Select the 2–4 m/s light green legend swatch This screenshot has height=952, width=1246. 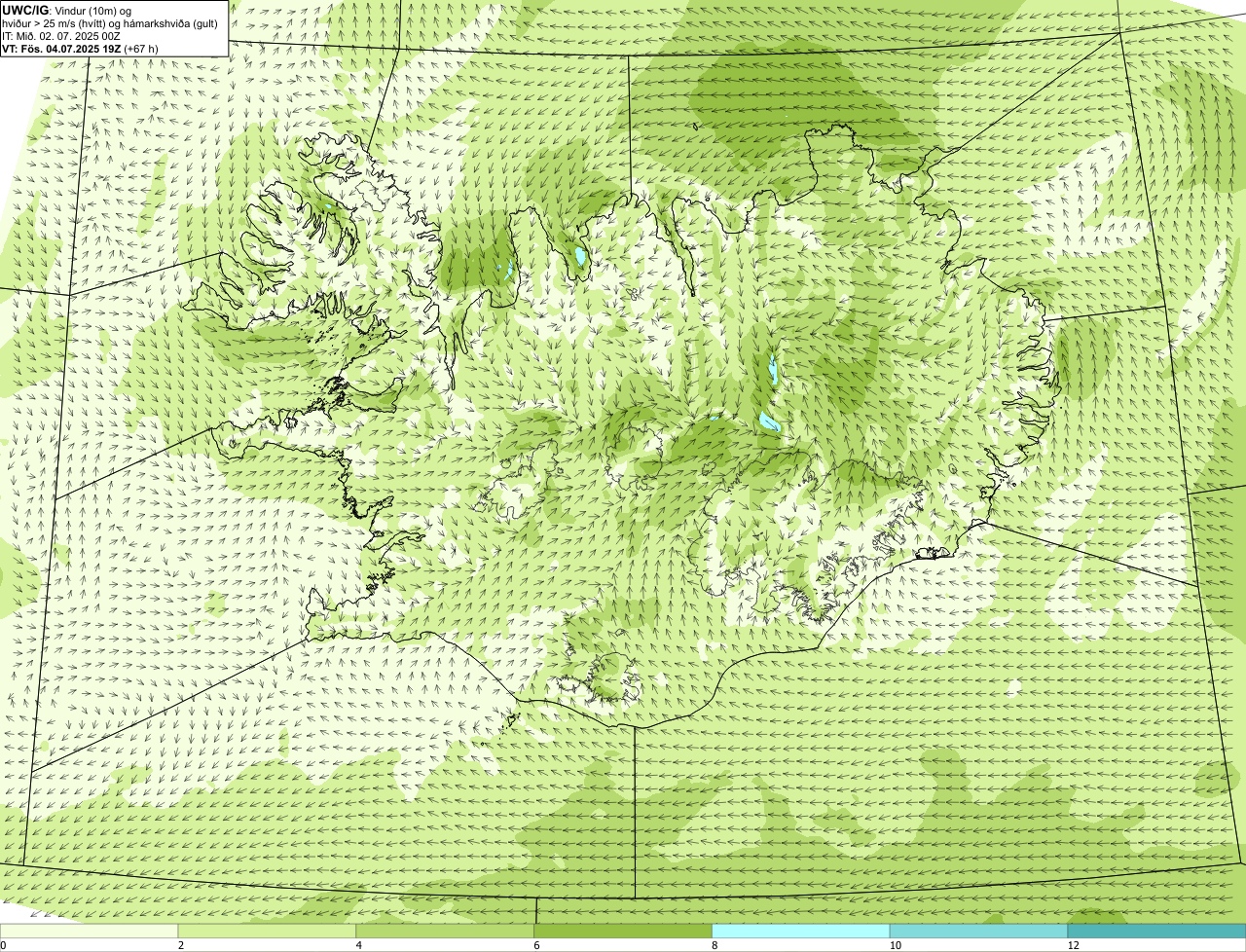coord(268,931)
